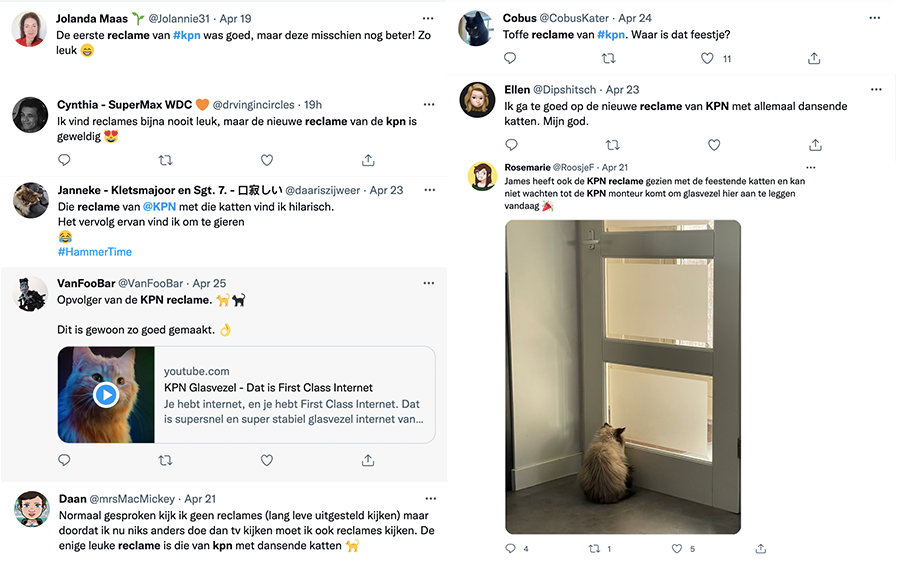The width and height of the screenshot is (909, 562).
Task: Reply to Cynthia's tweet about the kpn reclame
Action: [64, 160]
